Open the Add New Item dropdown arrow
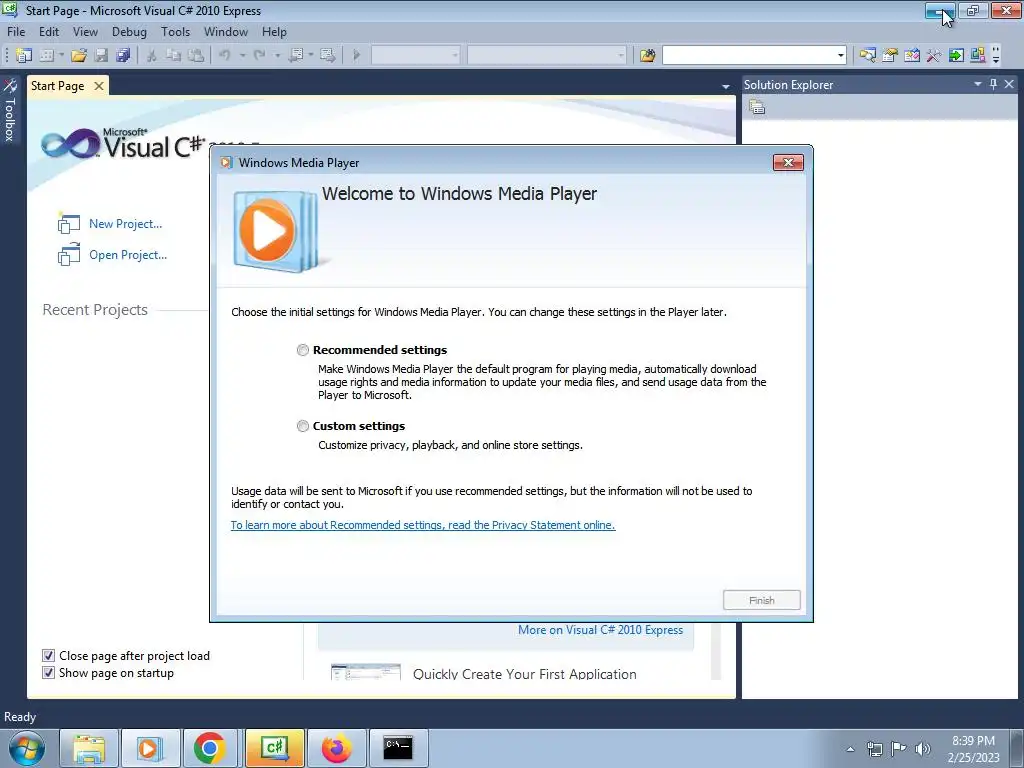This screenshot has width=1024, height=768. [61, 56]
